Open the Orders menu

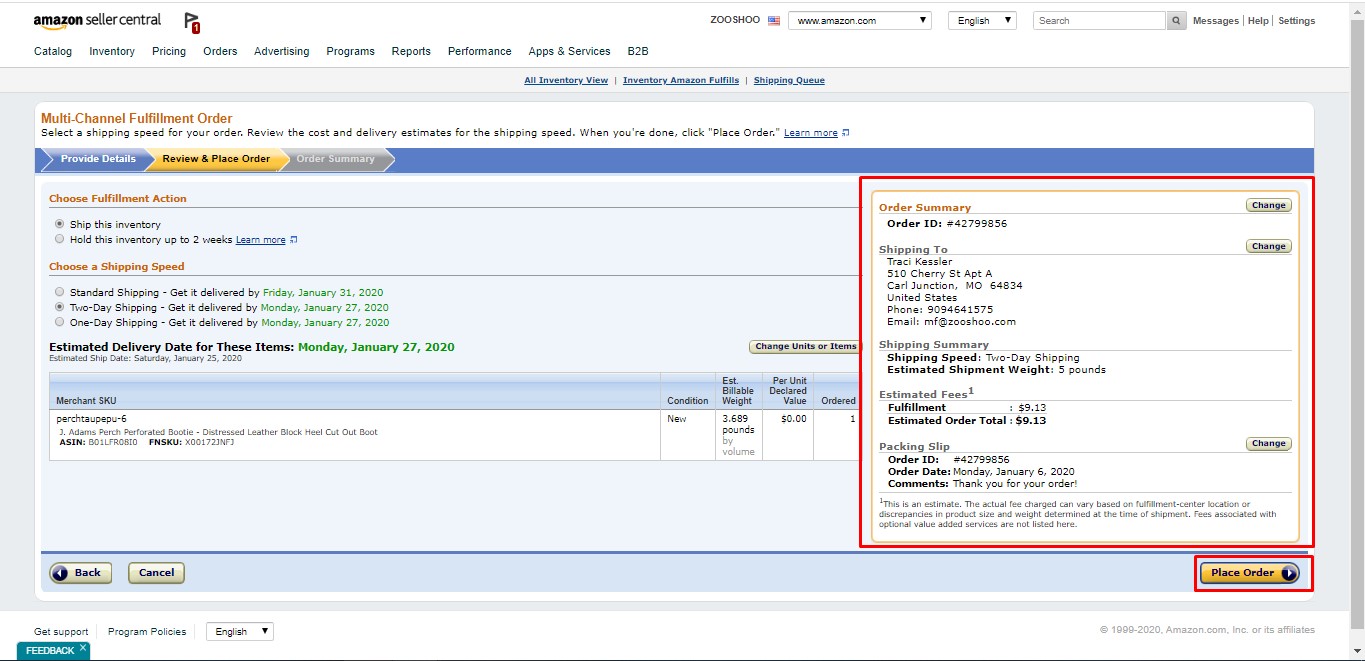click(220, 51)
